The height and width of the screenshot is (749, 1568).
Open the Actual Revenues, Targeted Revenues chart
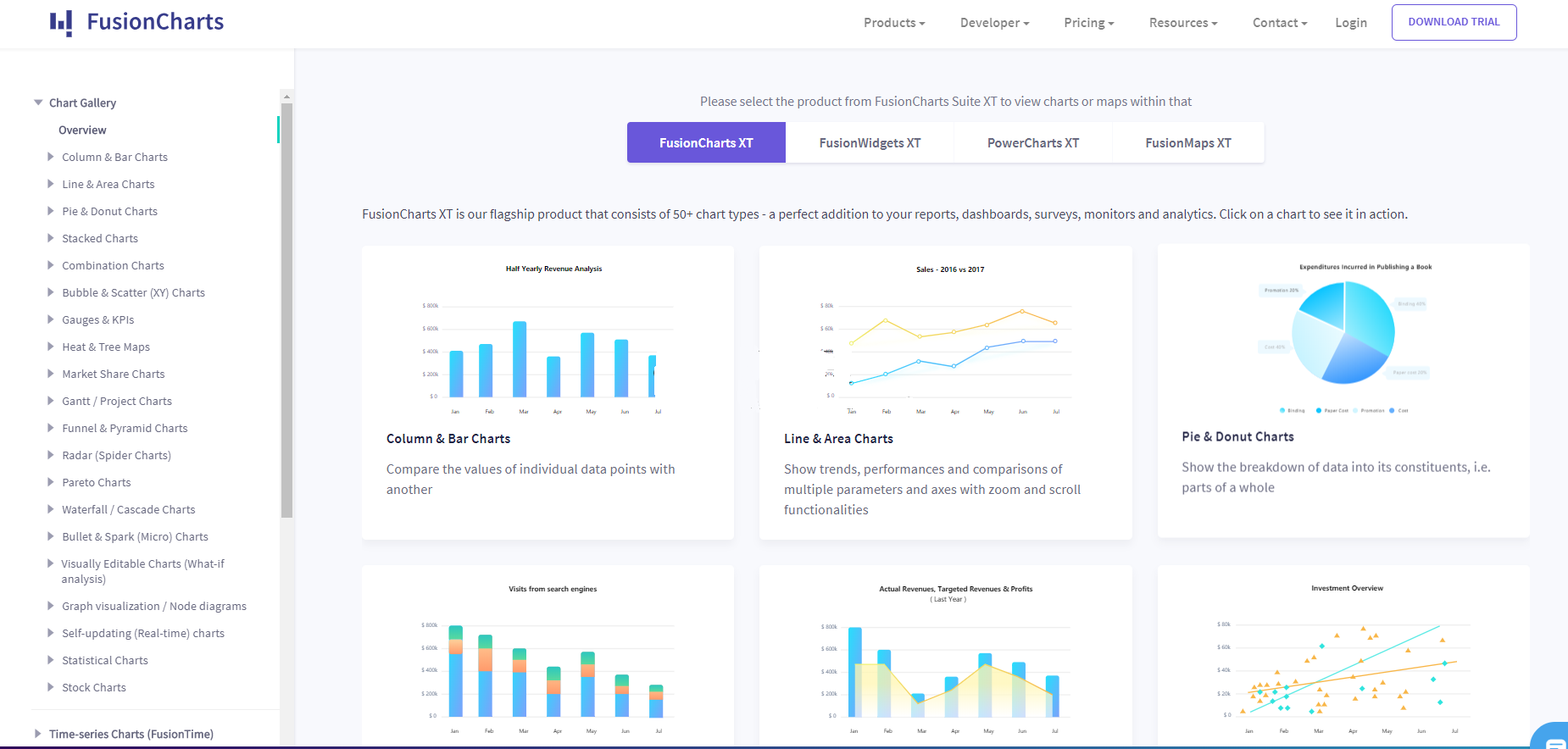946,659
